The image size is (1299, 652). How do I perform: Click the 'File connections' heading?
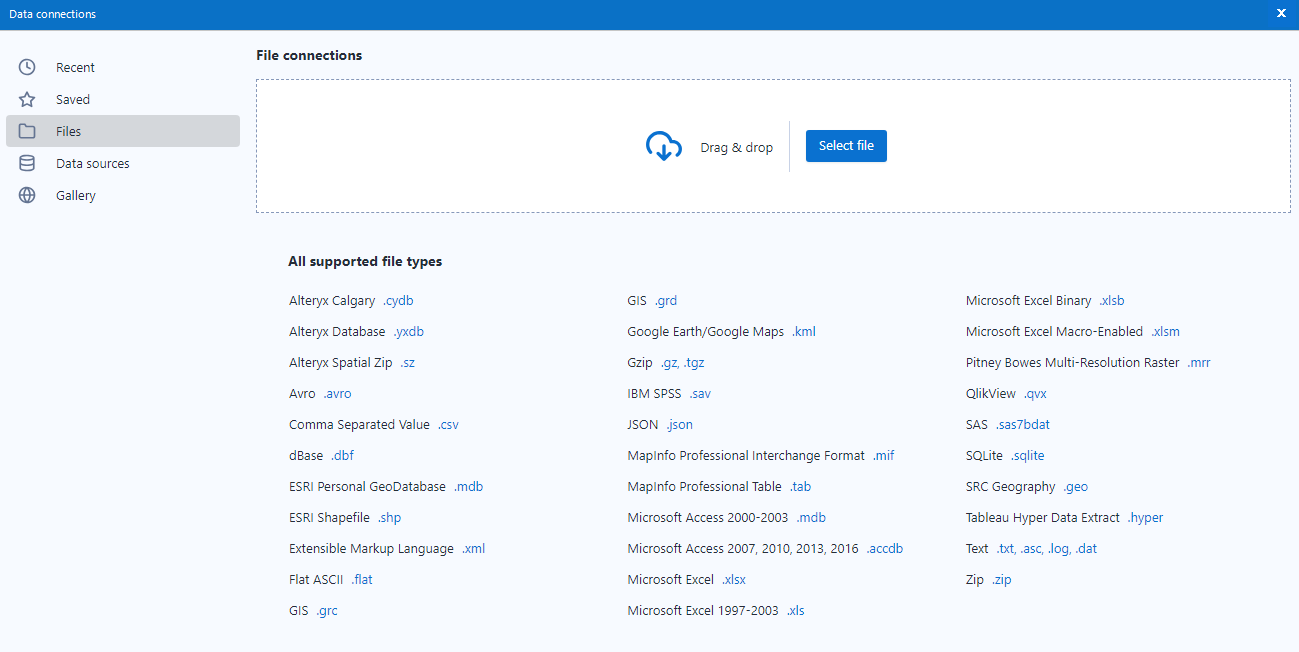click(309, 55)
